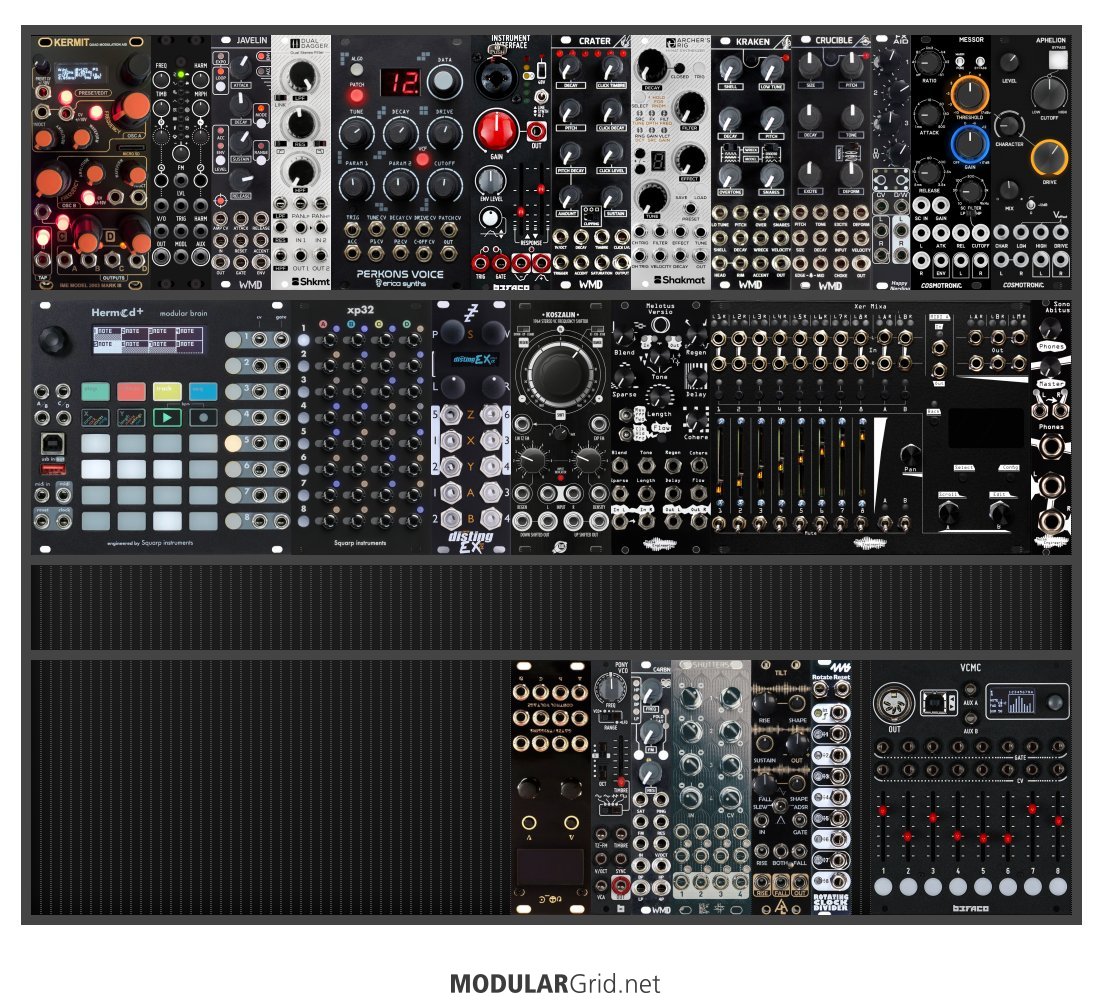1112x1005 pixels.
Task: Select the KERMIT module
Action: tap(91, 162)
